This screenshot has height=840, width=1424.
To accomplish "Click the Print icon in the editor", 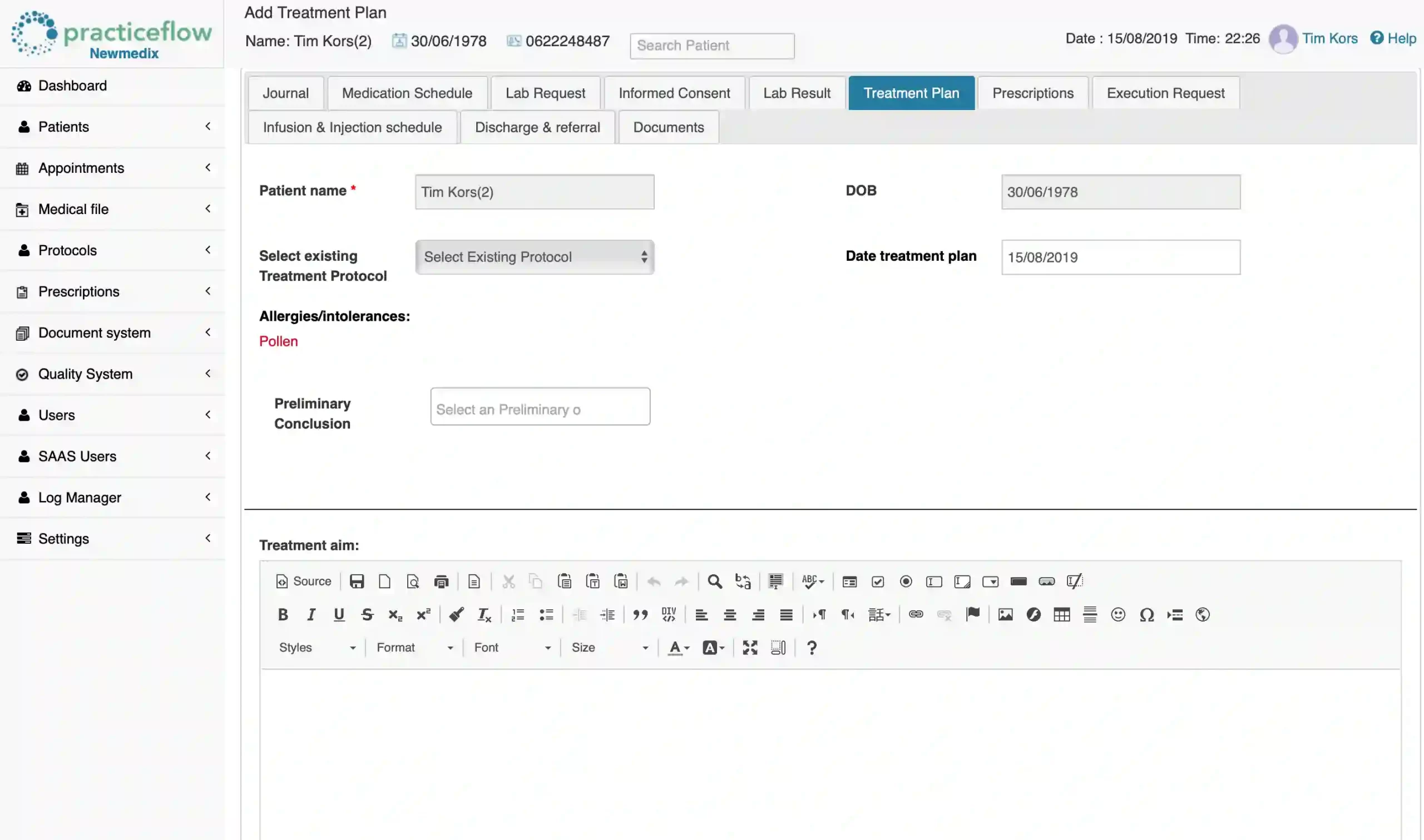I will [x=441, y=581].
